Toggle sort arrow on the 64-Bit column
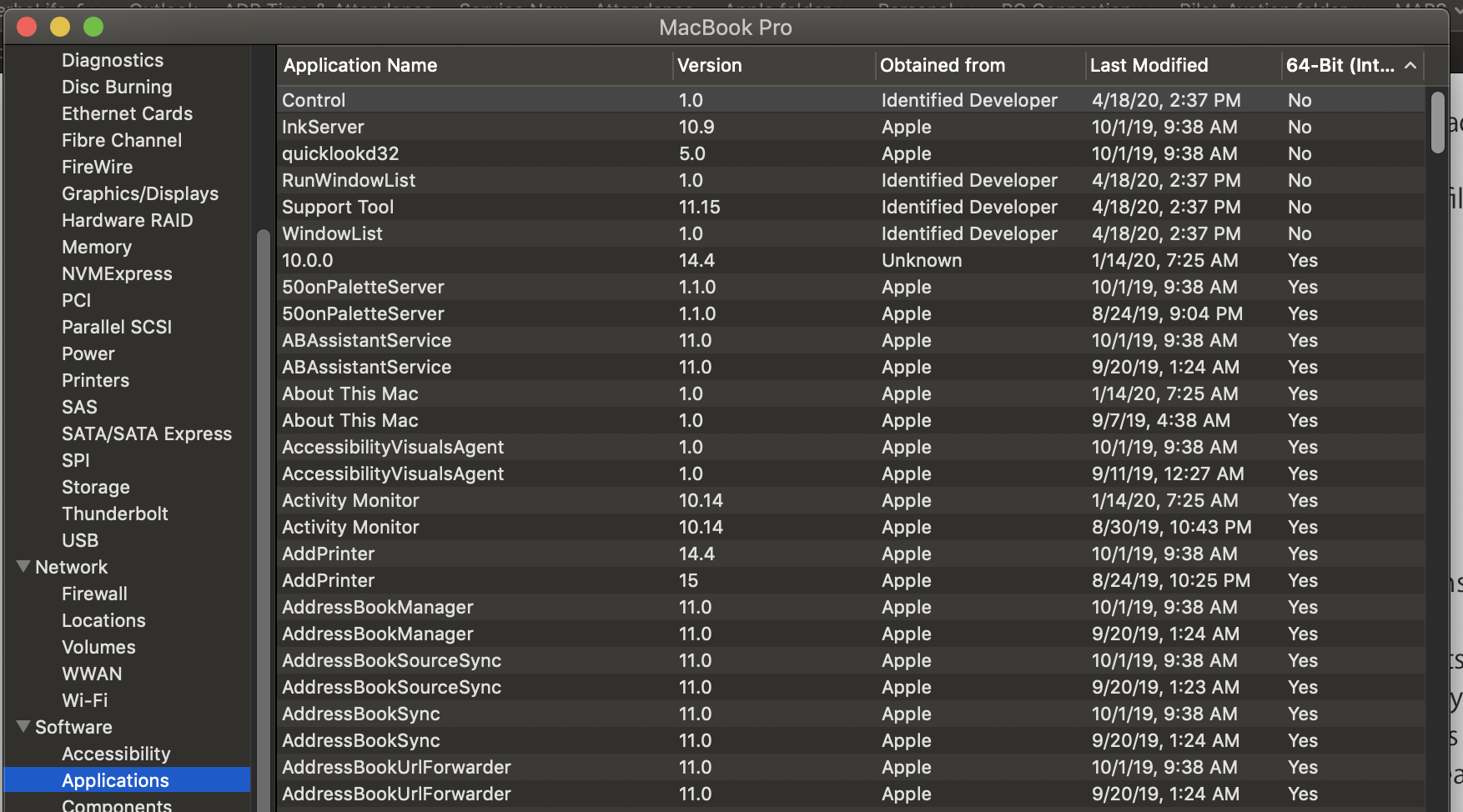 coord(1410,65)
